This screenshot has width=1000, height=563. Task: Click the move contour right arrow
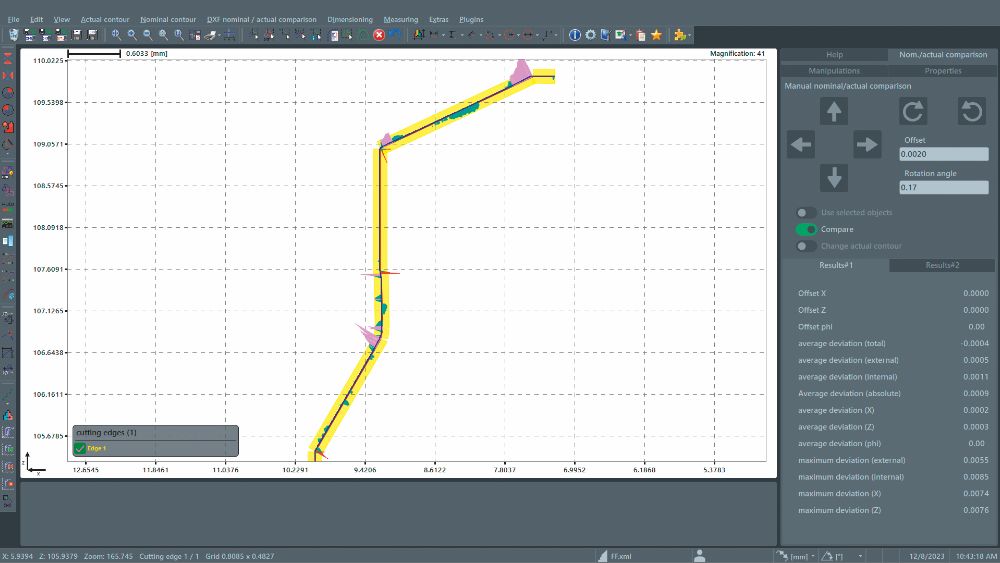coord(867,145)
